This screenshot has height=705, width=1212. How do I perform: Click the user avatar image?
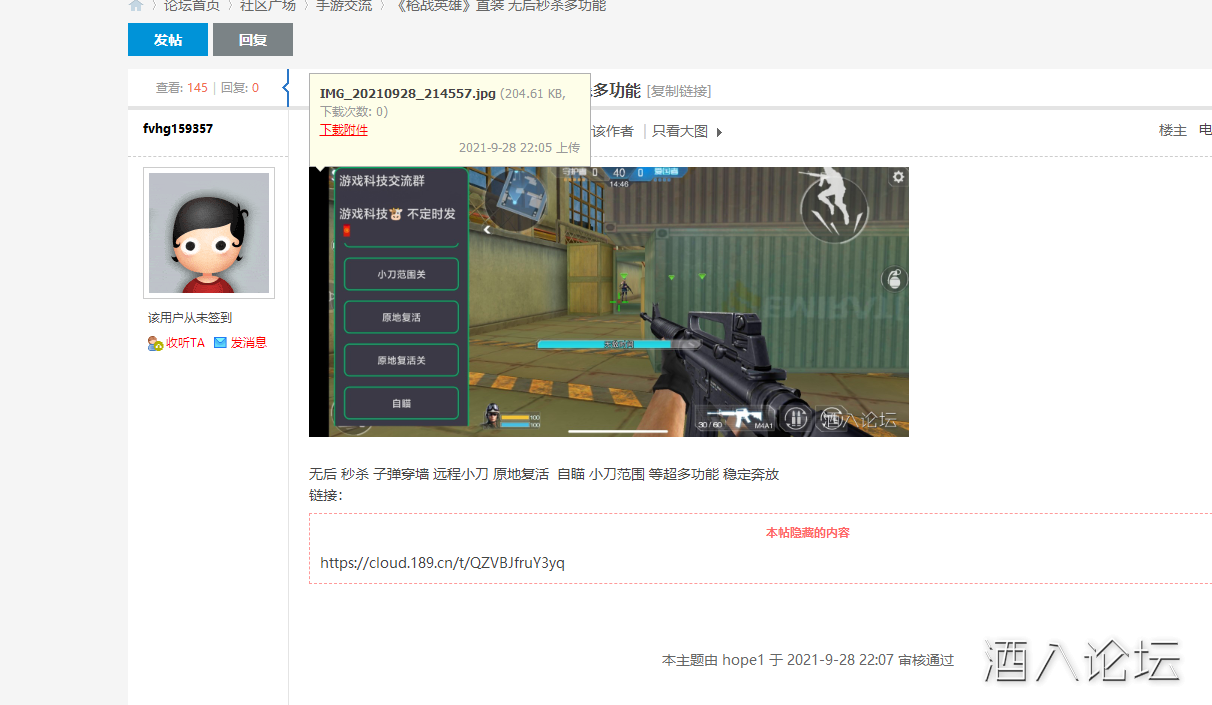coord(209,233)
